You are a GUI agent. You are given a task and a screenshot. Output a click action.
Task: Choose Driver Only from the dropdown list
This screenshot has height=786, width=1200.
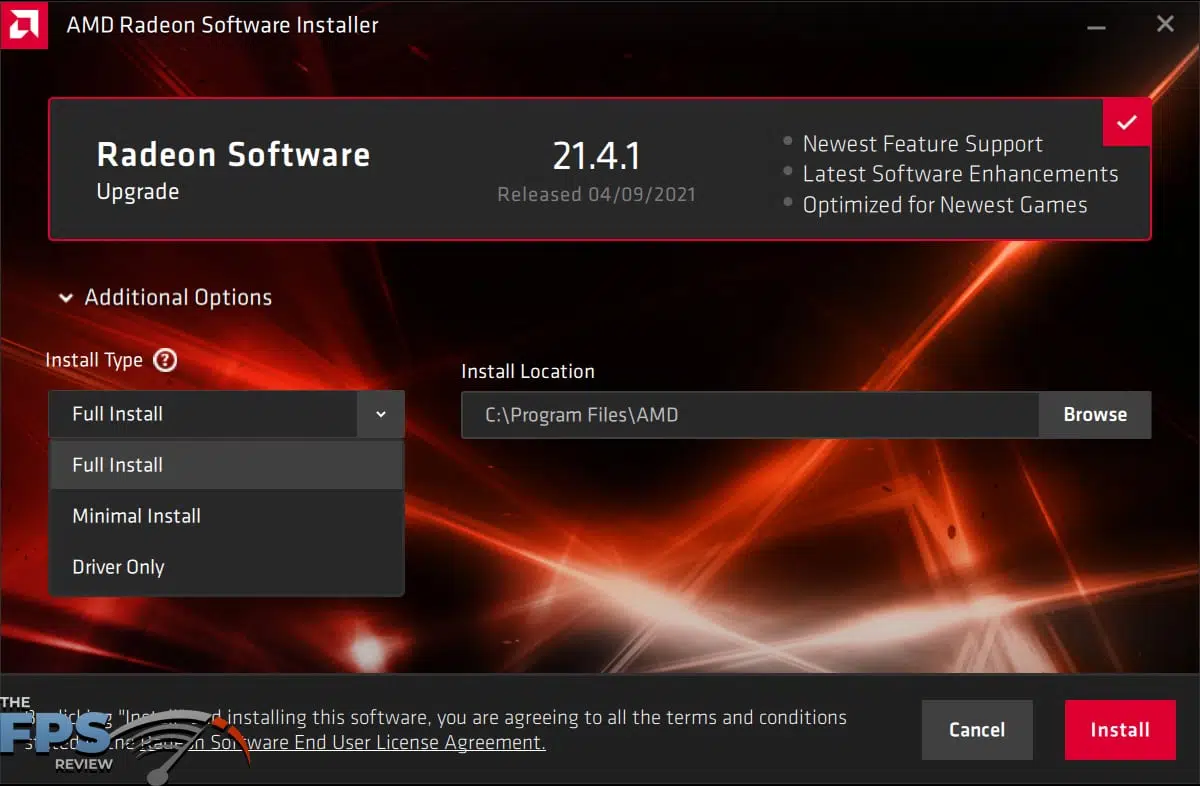tap(226, 567)
